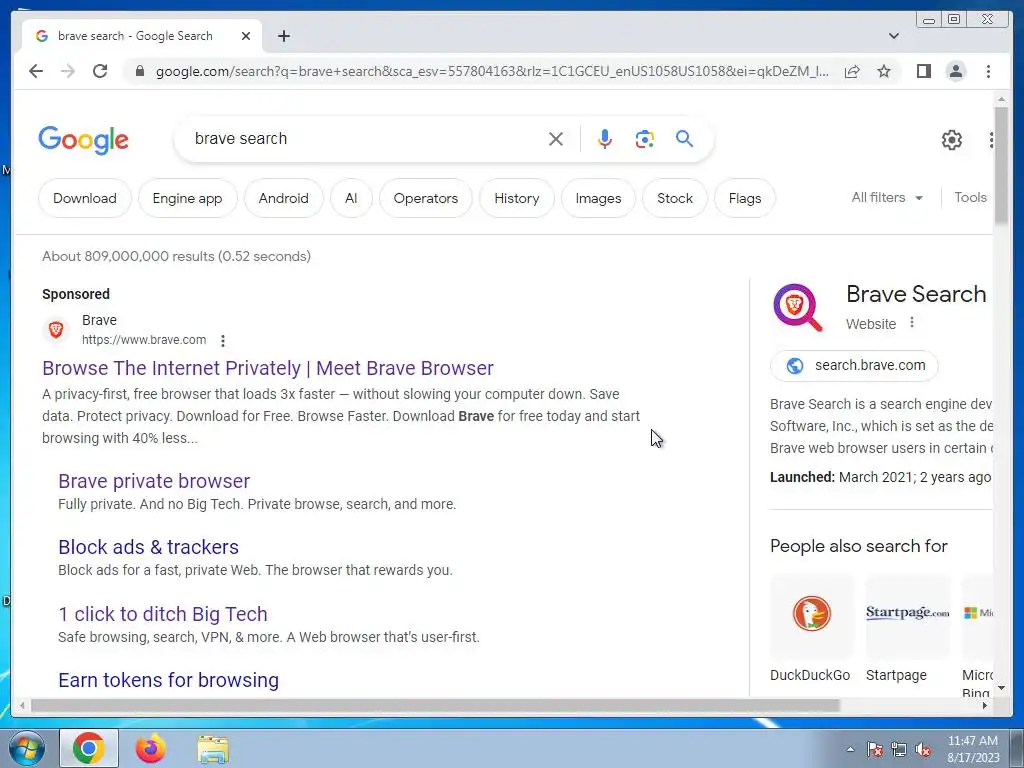The width and height of the screenshot is (1024, 768).
Task: Open the Block ads & trackers link
Action: (x=148, y=547)
